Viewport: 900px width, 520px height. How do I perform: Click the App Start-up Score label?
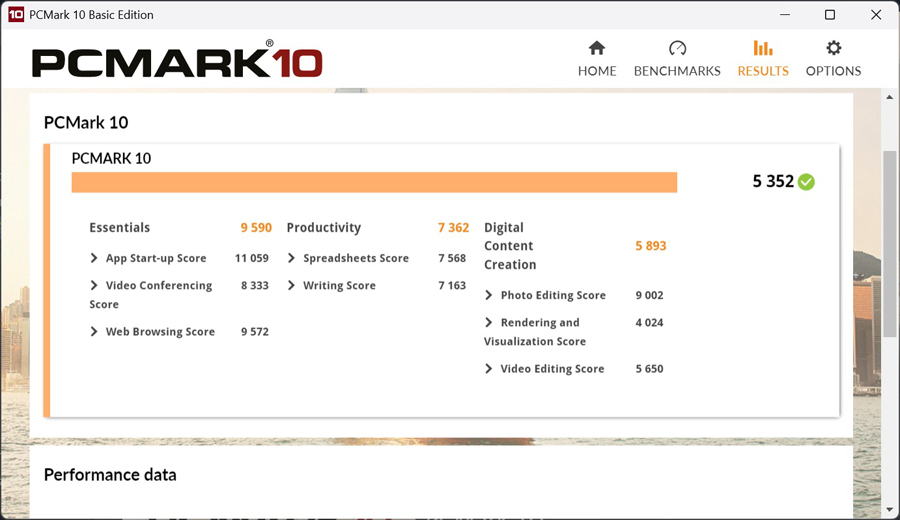click(156, 258)
